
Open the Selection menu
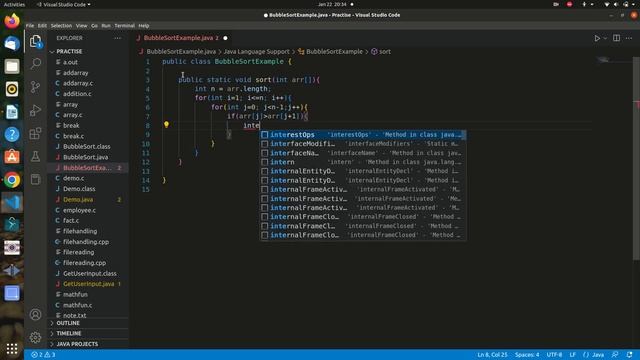[61, 25]
